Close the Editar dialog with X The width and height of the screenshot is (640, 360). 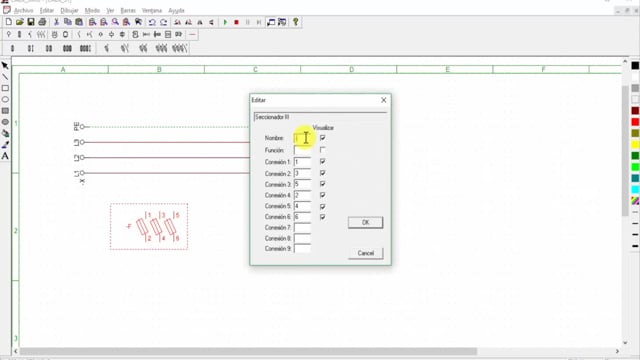point(383,100)
